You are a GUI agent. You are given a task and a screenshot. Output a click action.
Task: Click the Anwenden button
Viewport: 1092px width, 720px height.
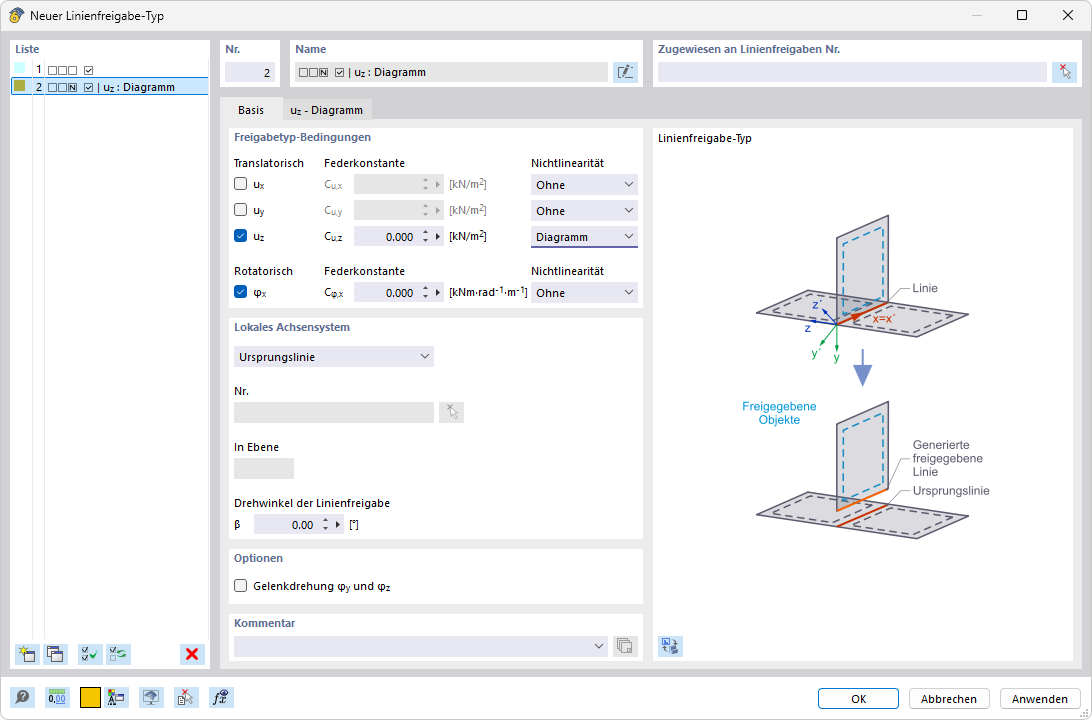(1040, 698)
